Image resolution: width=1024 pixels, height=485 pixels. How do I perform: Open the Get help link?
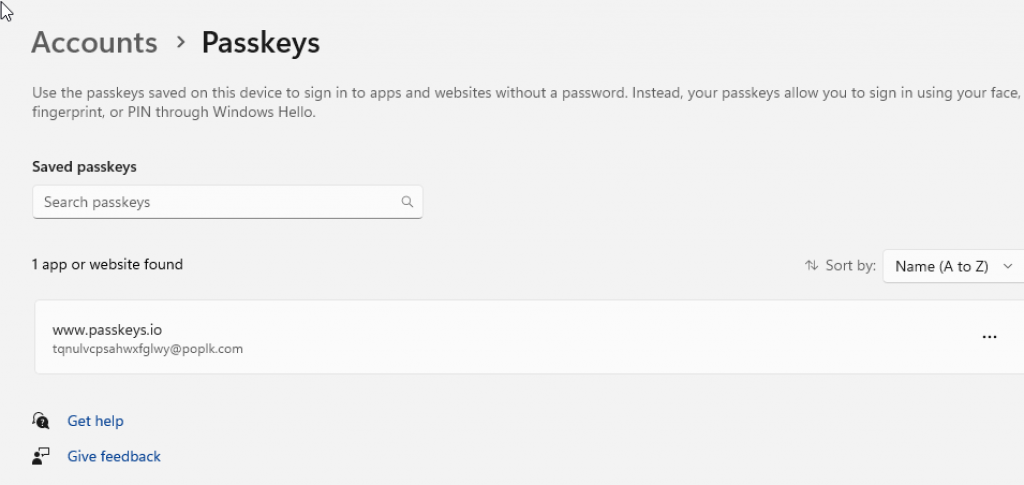(95, 421)
